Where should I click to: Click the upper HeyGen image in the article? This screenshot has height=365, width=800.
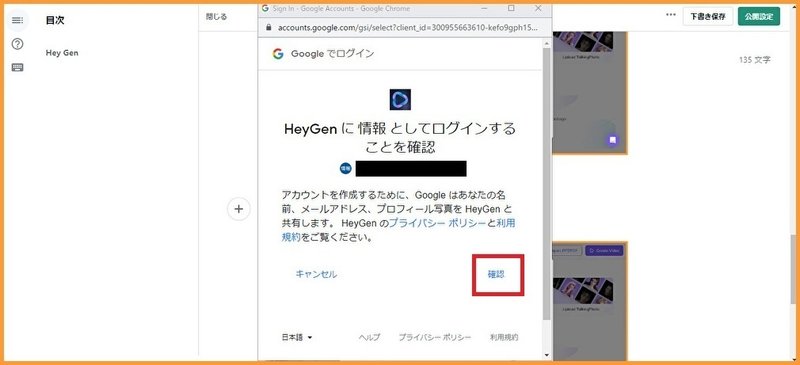pyautogui.click(x=590, y=92)
